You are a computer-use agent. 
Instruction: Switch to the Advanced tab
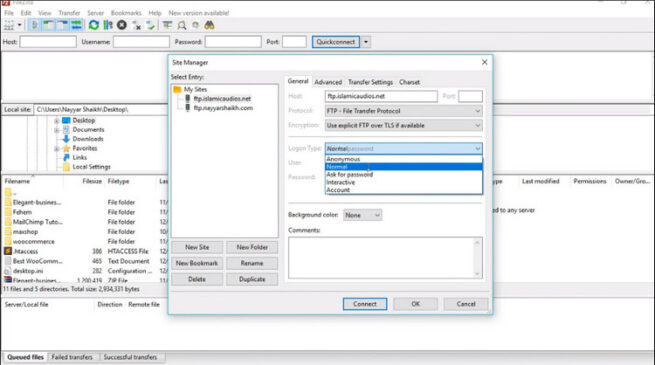328,82
